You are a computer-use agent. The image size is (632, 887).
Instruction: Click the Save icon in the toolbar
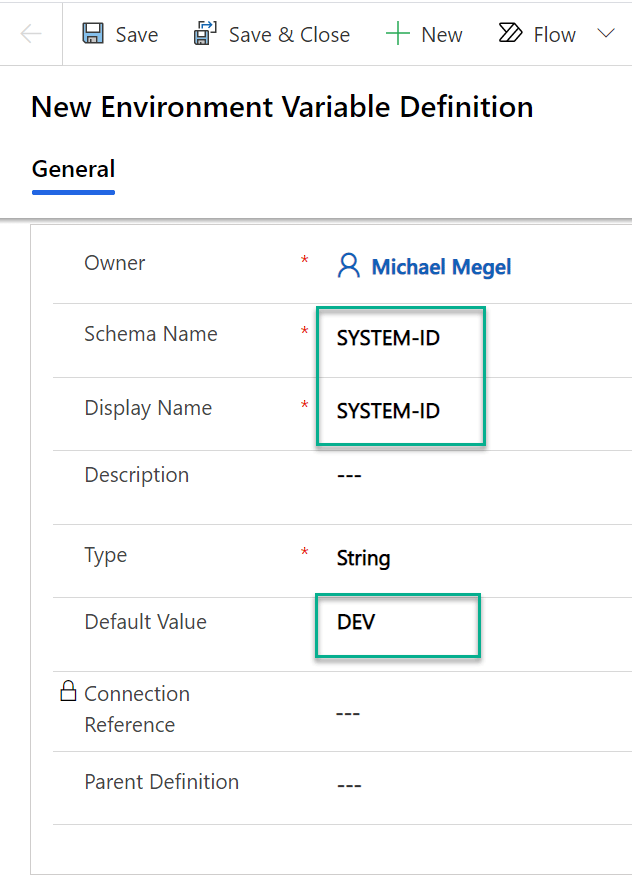(x=92, y=33)
